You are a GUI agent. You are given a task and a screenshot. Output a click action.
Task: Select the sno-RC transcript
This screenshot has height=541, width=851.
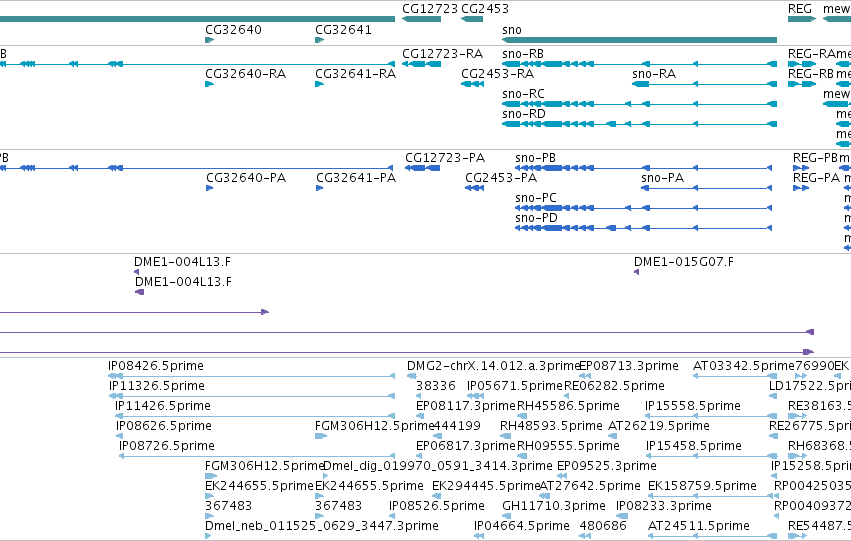point(639,104)
